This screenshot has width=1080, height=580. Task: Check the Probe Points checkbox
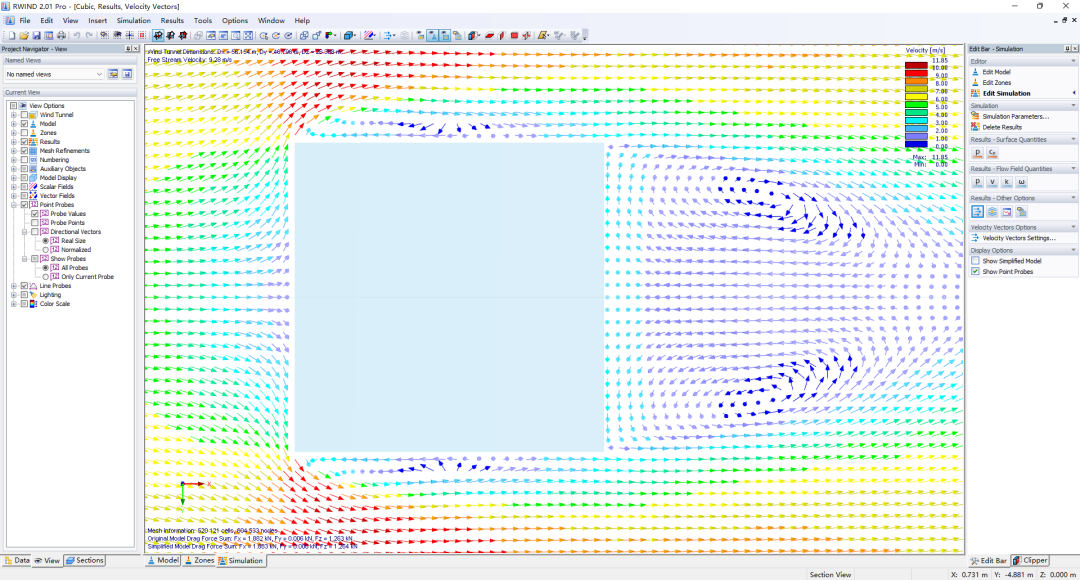tap(35, 222)
